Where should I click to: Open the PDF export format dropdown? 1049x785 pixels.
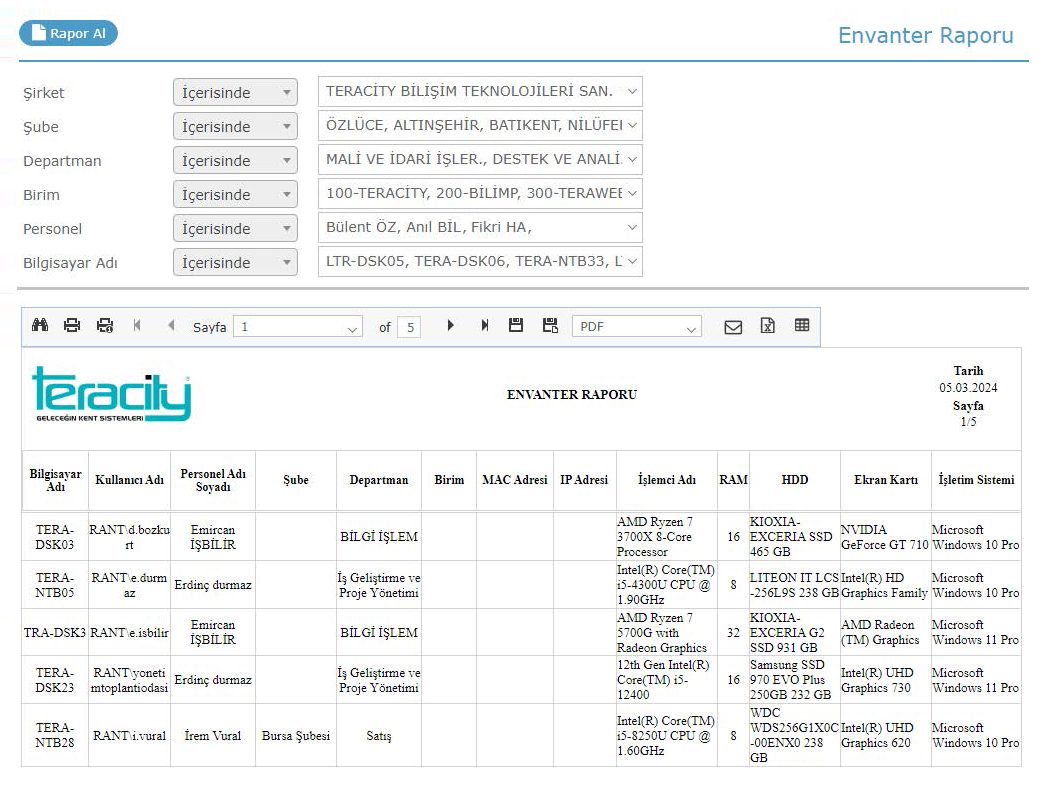click(x=637, y=327)
